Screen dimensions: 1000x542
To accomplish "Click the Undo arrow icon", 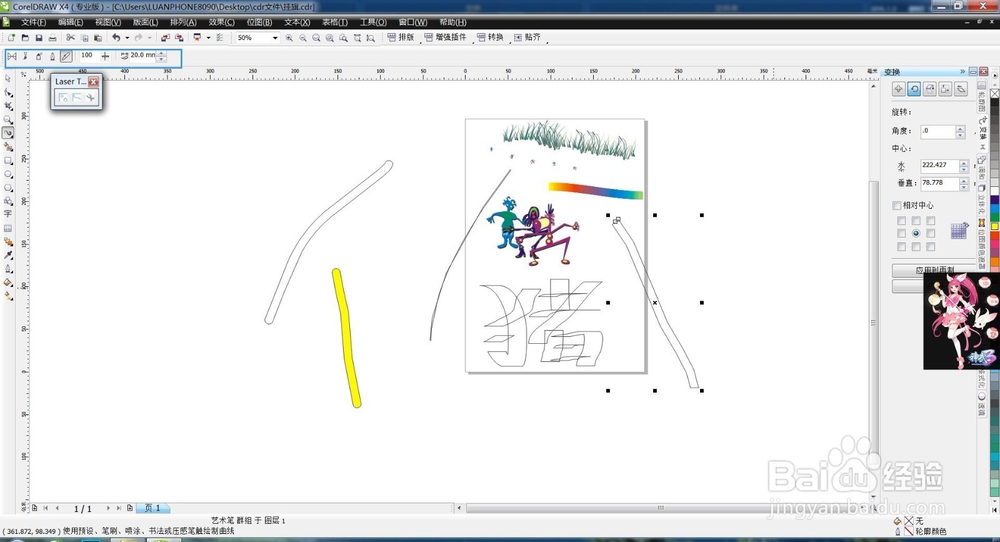I will 115,38.
